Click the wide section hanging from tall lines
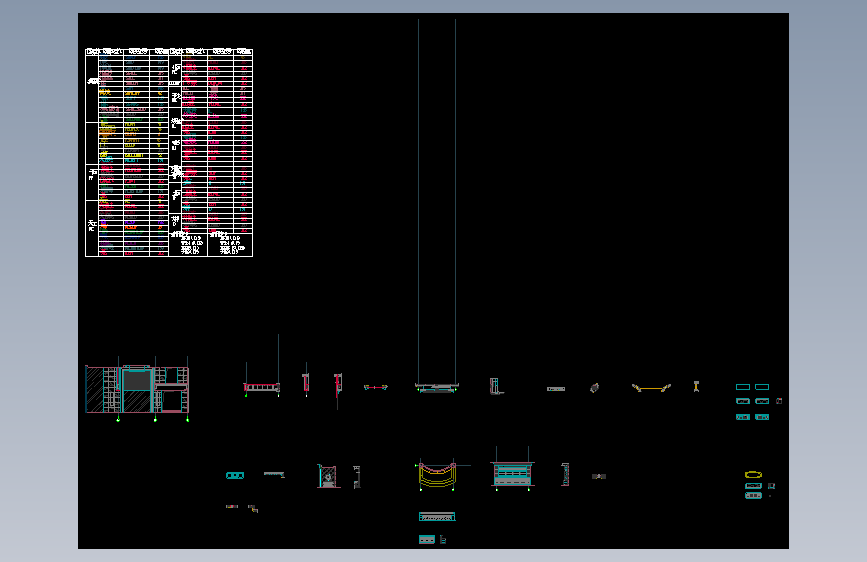Viewport: 867px width, 562px height. pos(437,388)
